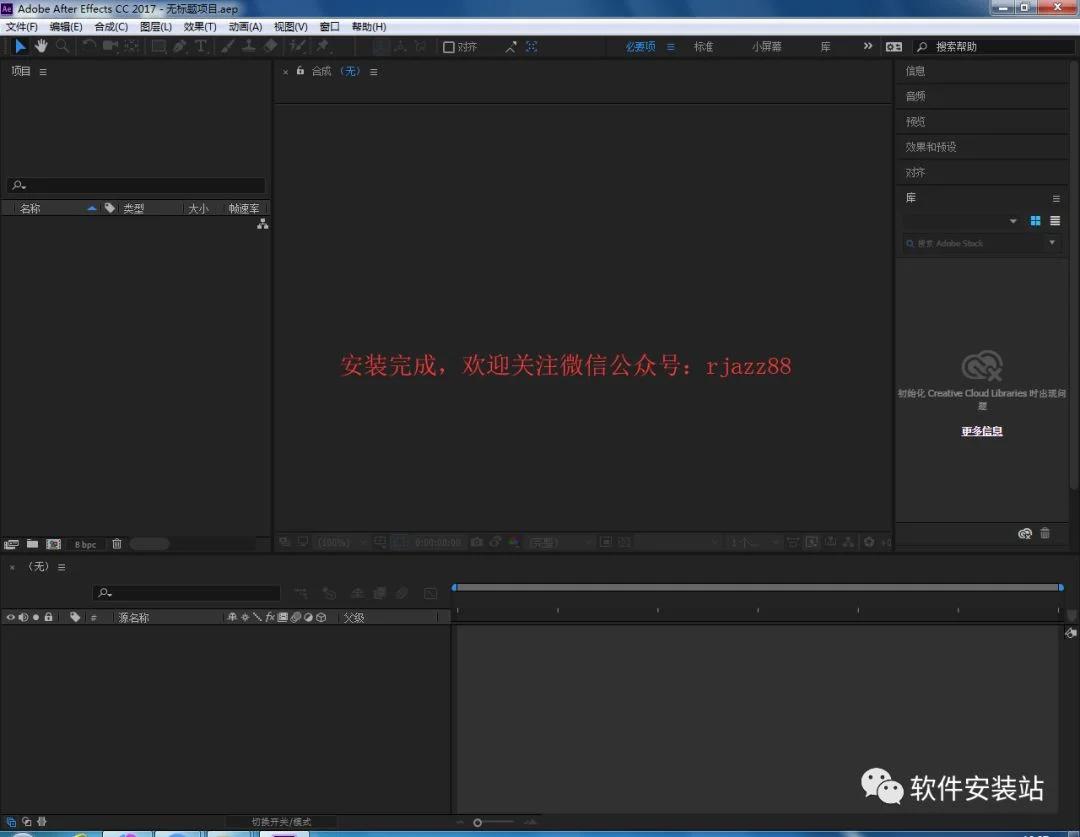Click the label tag icon in timeline header

pyautogui.click(x=75, y=617)
